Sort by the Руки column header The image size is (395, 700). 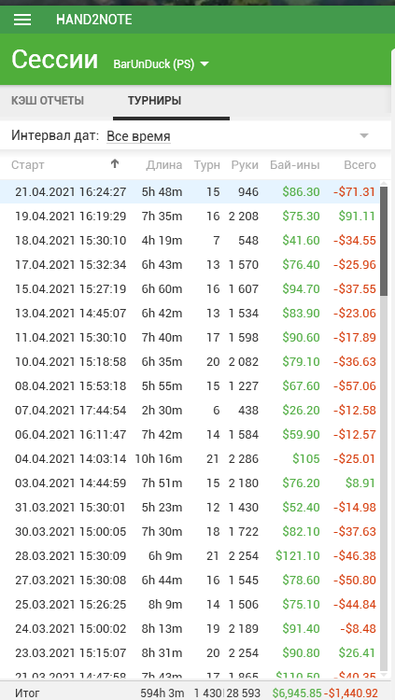245,165
